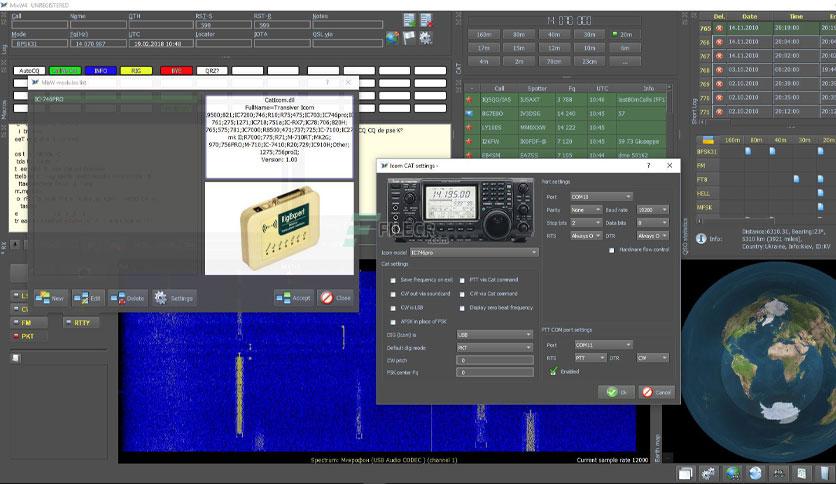Open the Parity dropdown

pyautogui.click(x=586, y=210)
